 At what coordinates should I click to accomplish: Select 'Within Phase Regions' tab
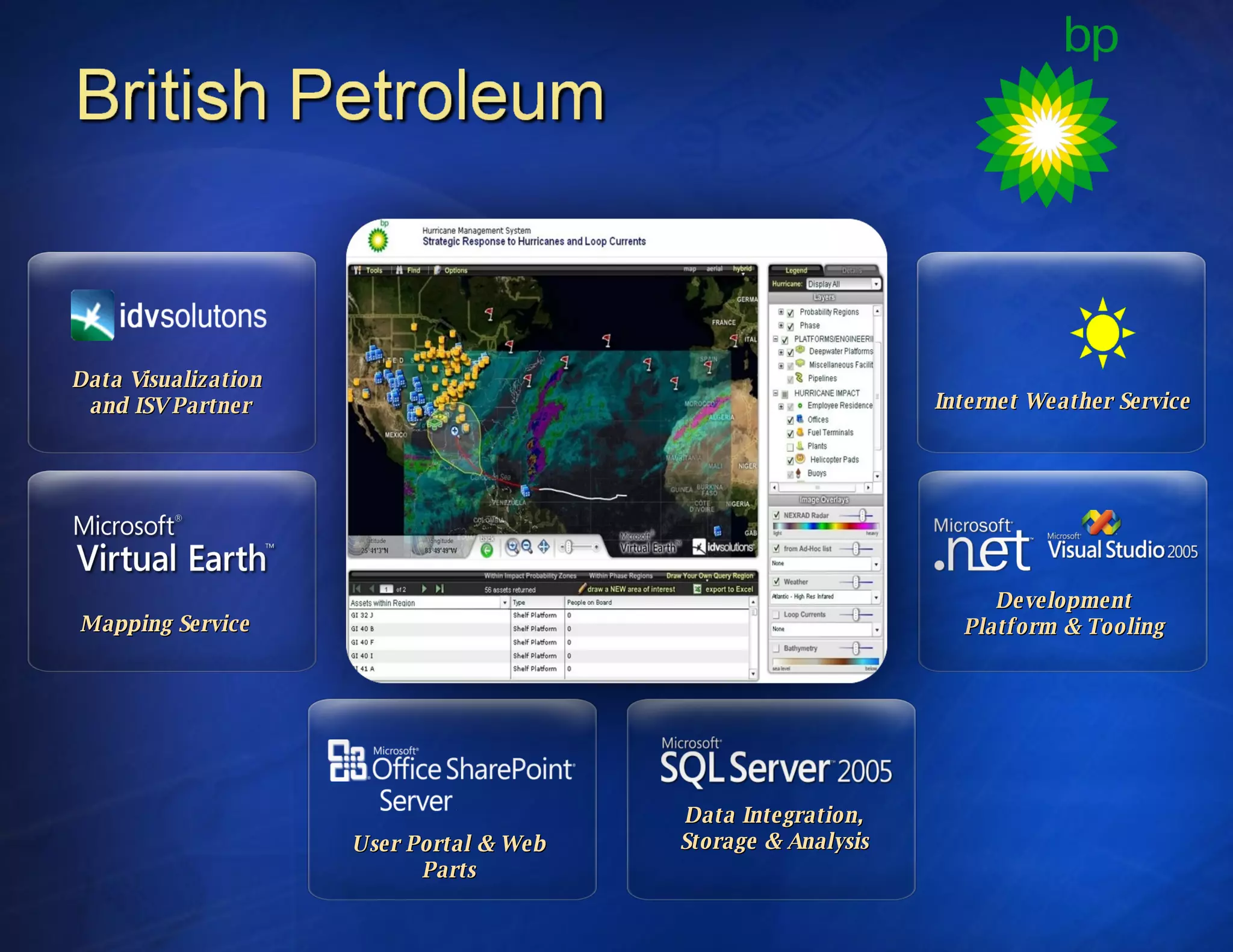click(621, 576)
